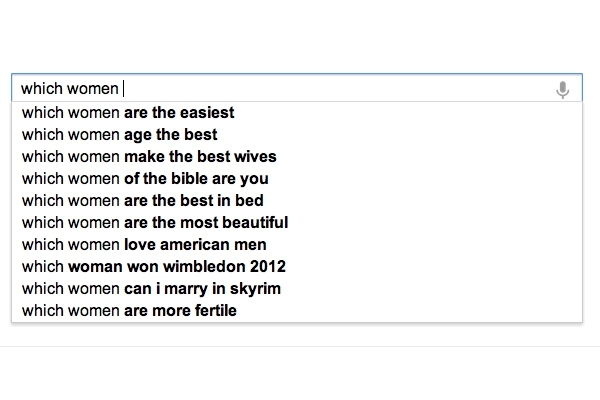Open the Wimbledon 2012 autocomplete entry
This screenshot has width=600, height=400.
(x=297, y=266)
